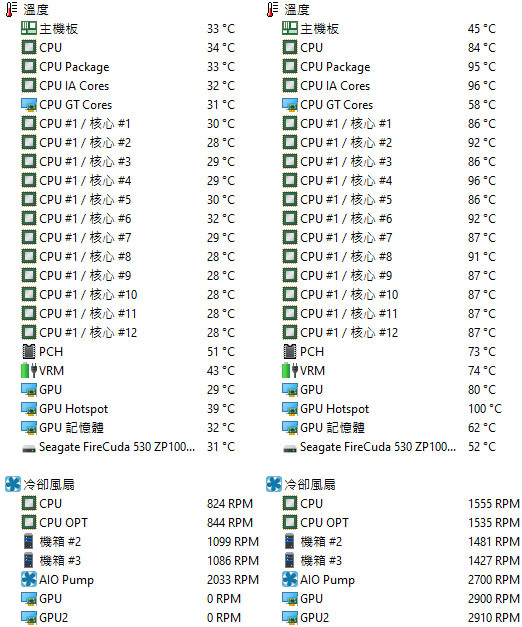
Task: Click the chip icon of CPU Package at 95 °C
Action: click(x=290, y=66)
